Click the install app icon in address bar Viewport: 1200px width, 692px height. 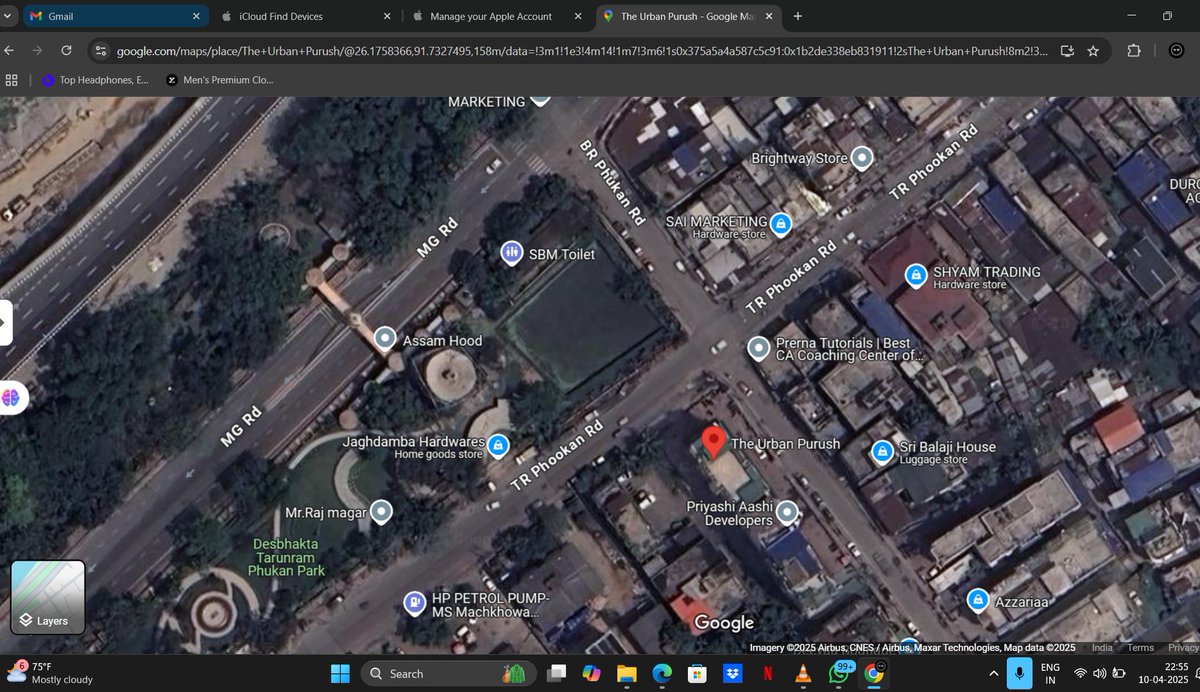(x=1067, y=51)
